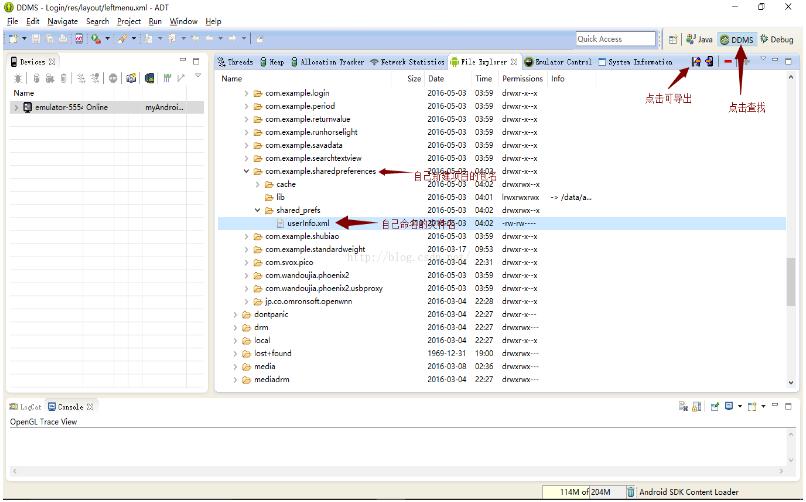Expand the emulator-5554 device node
Screen dimensions: 806x502
pos(16,107)
